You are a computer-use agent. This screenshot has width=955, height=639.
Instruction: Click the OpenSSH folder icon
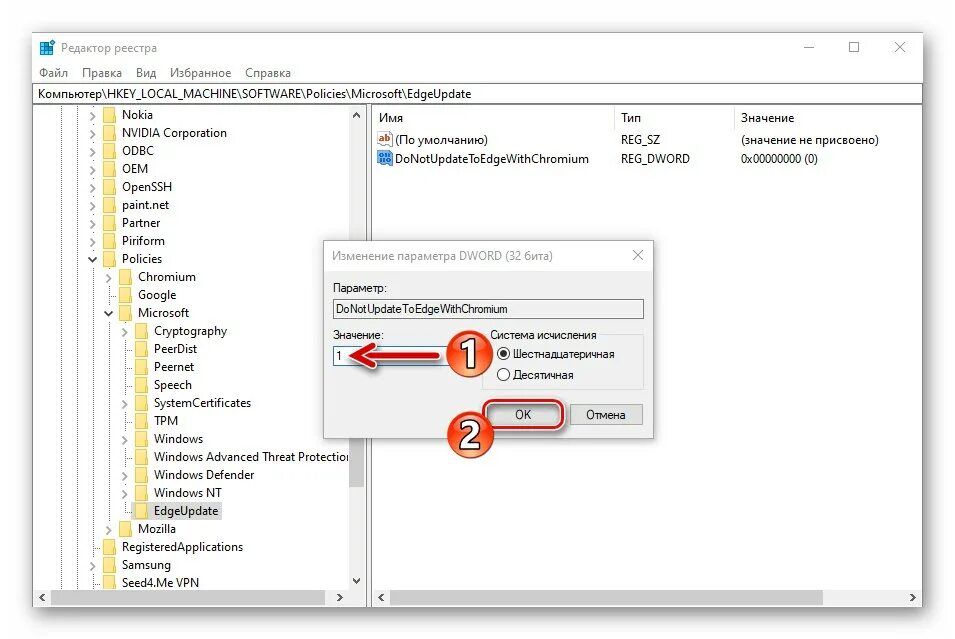click(110, 186)
